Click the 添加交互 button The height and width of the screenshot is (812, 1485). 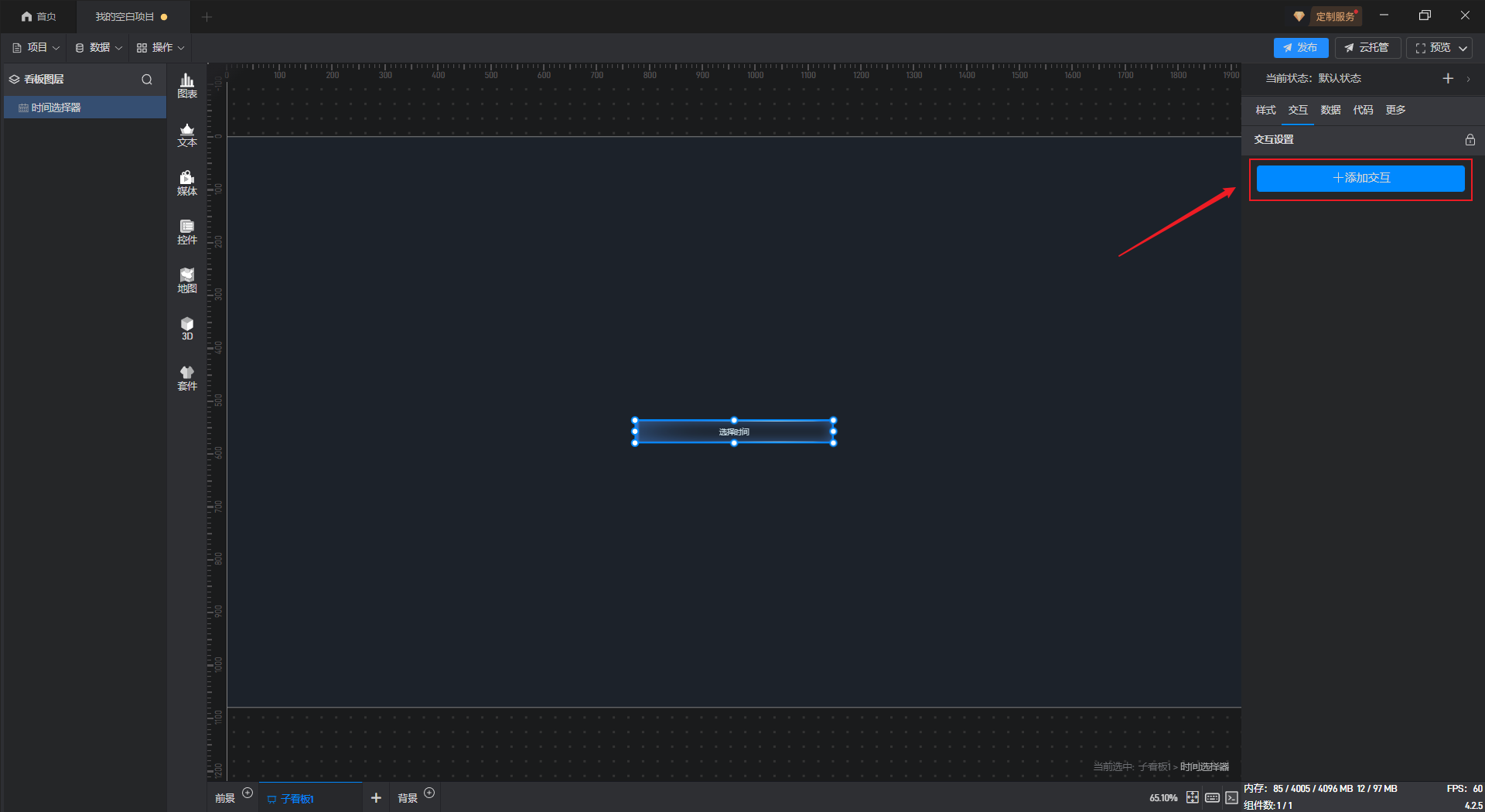tap(1360, 178)
